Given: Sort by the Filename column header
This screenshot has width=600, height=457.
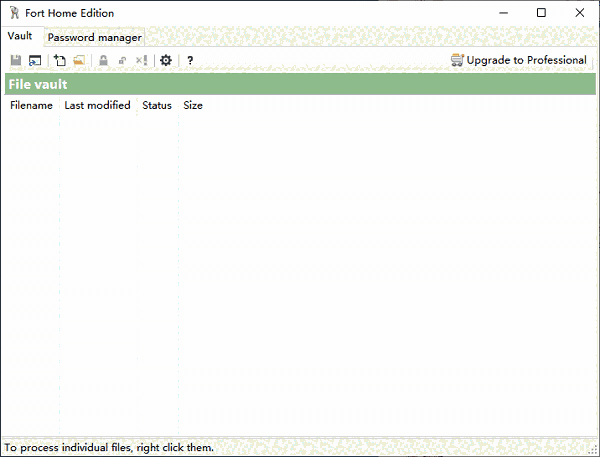Looking at the screenshot, I should [x=31, y=105].
